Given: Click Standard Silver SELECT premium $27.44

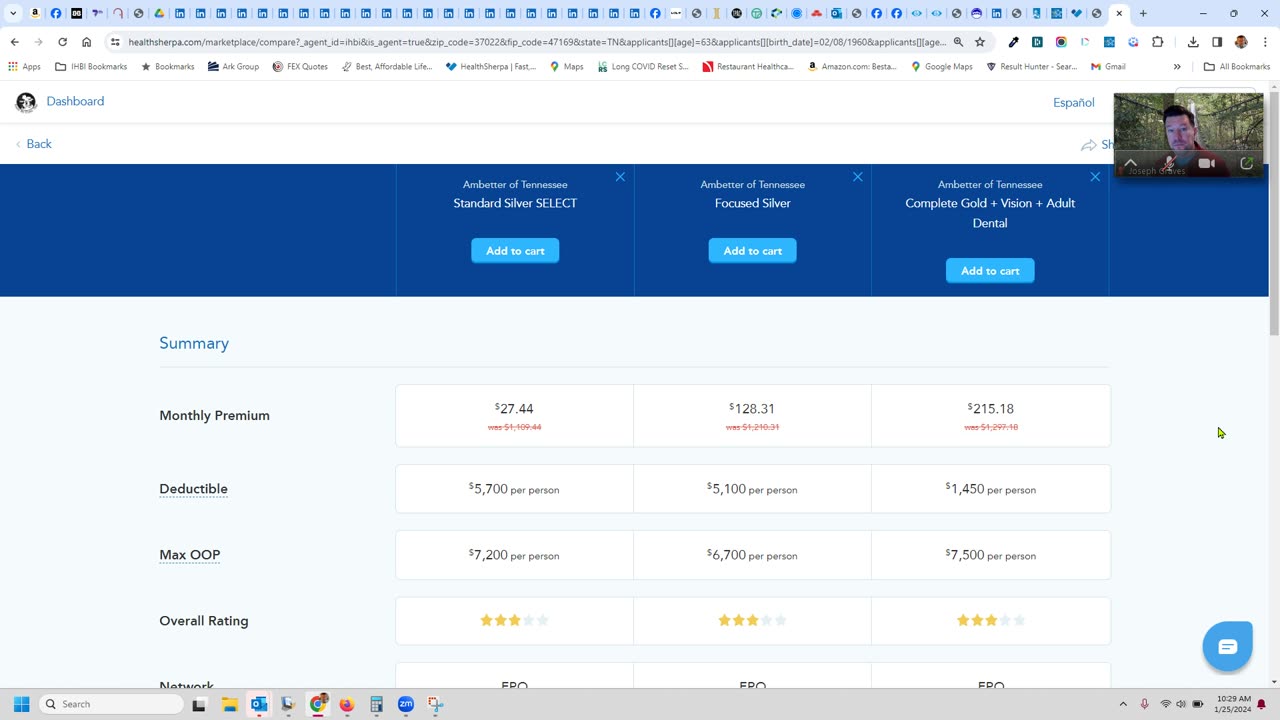Looking at the screenshot, I should [x=514, y=408].
